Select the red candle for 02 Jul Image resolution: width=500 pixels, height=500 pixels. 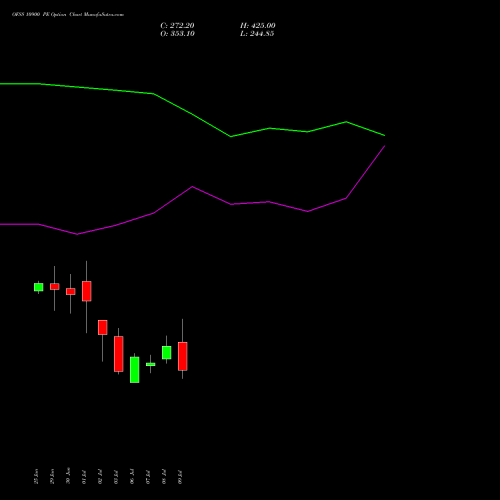coord(103,327)
